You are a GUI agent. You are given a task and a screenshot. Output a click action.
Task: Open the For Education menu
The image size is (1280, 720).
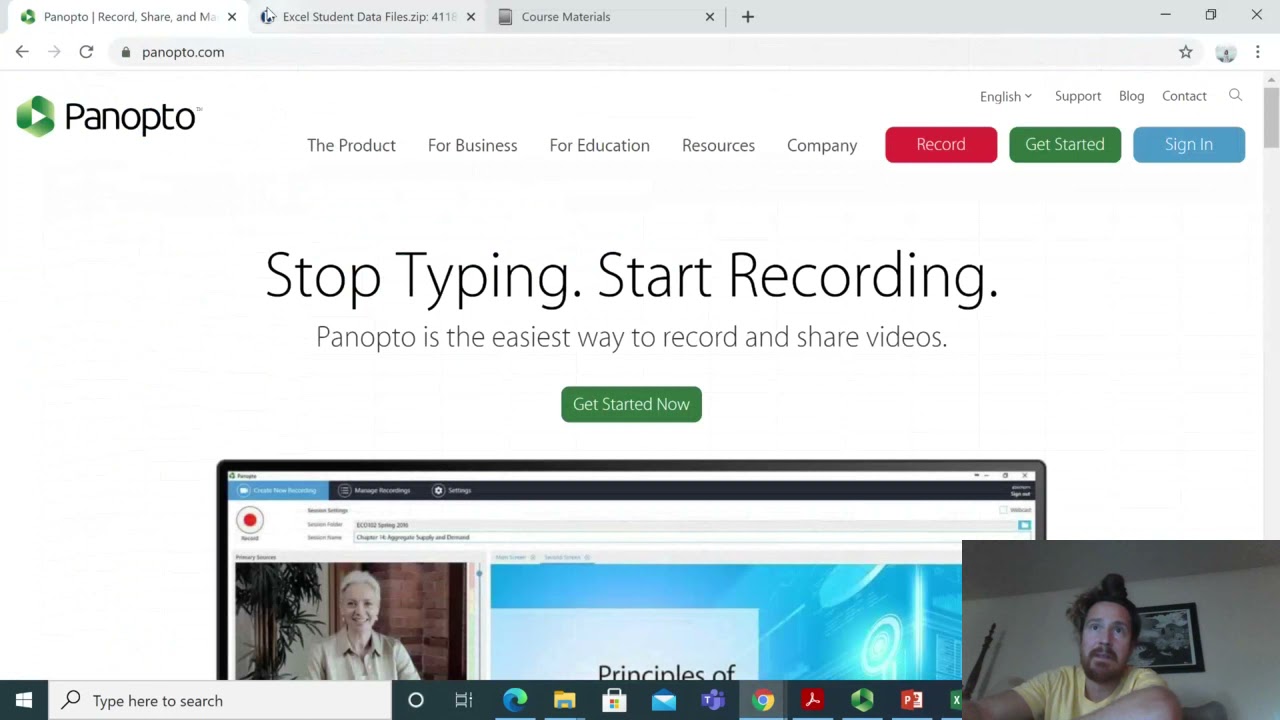click(x=599, y=145)
